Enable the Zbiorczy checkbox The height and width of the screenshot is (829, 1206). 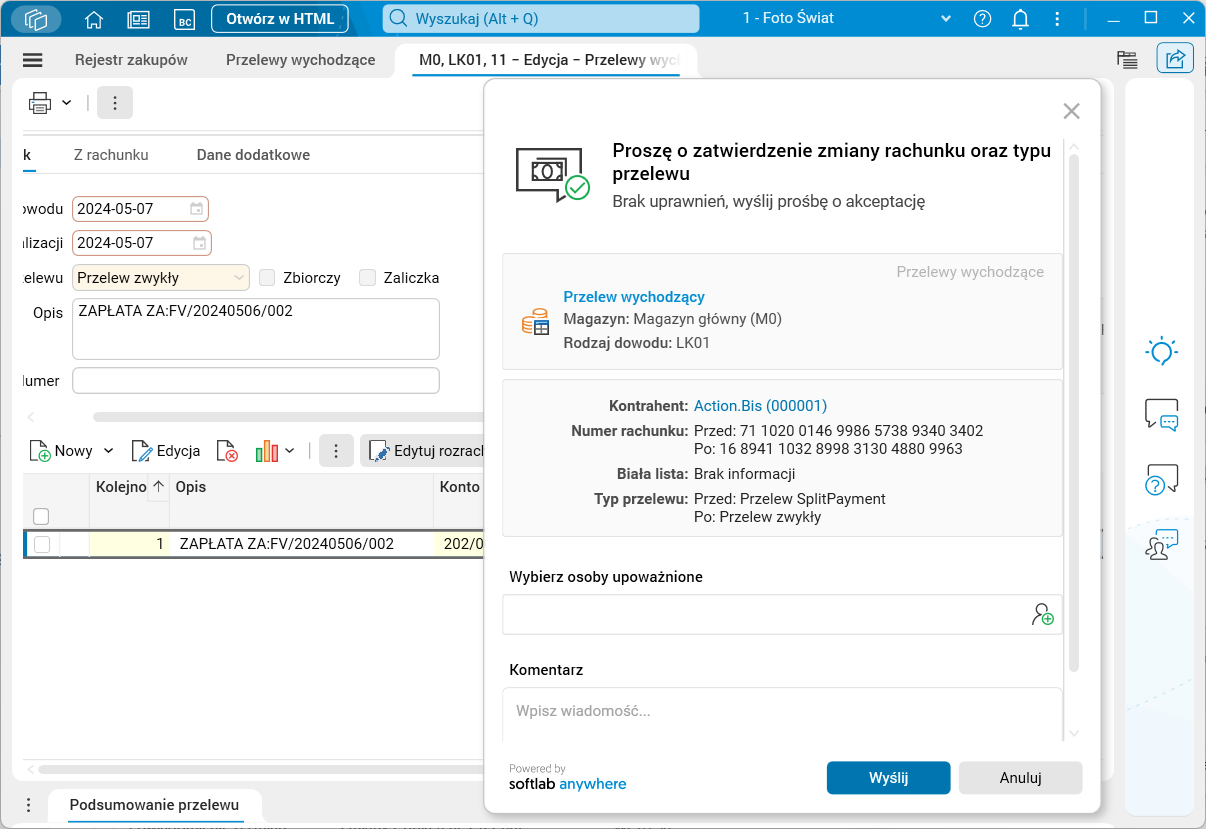[267, 278]
